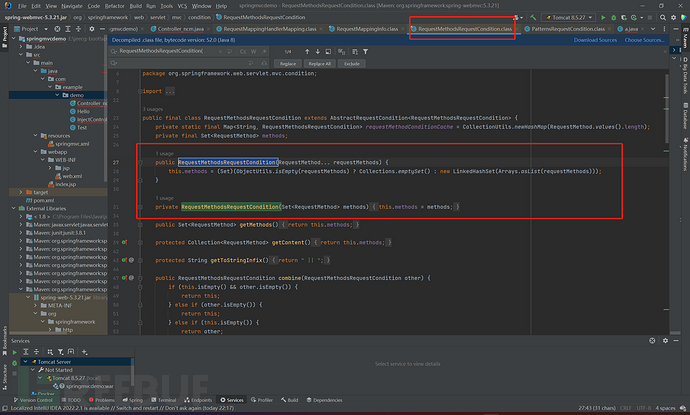
Task: Open Project panel options gear
Action: [92, 29]
